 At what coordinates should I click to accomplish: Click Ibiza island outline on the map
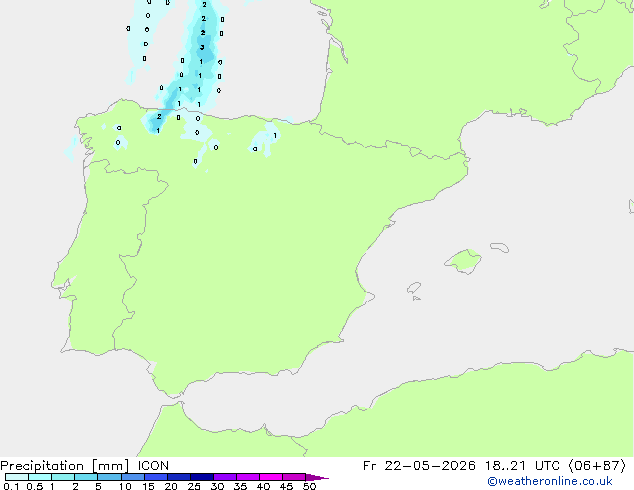click(x=414, y=288)
